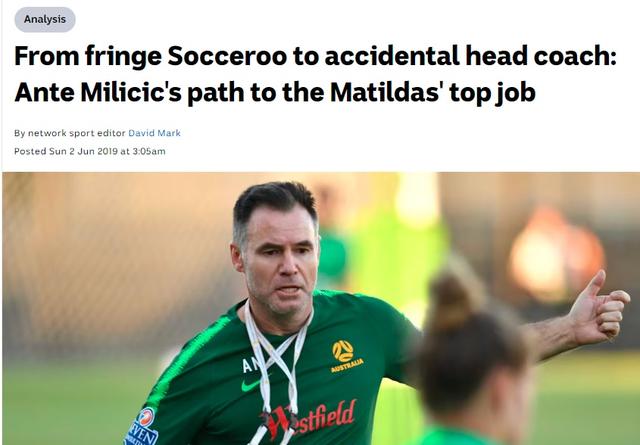Open the main article photo of the coach
Screen dimensions: 640x445
tap(321, 309)
